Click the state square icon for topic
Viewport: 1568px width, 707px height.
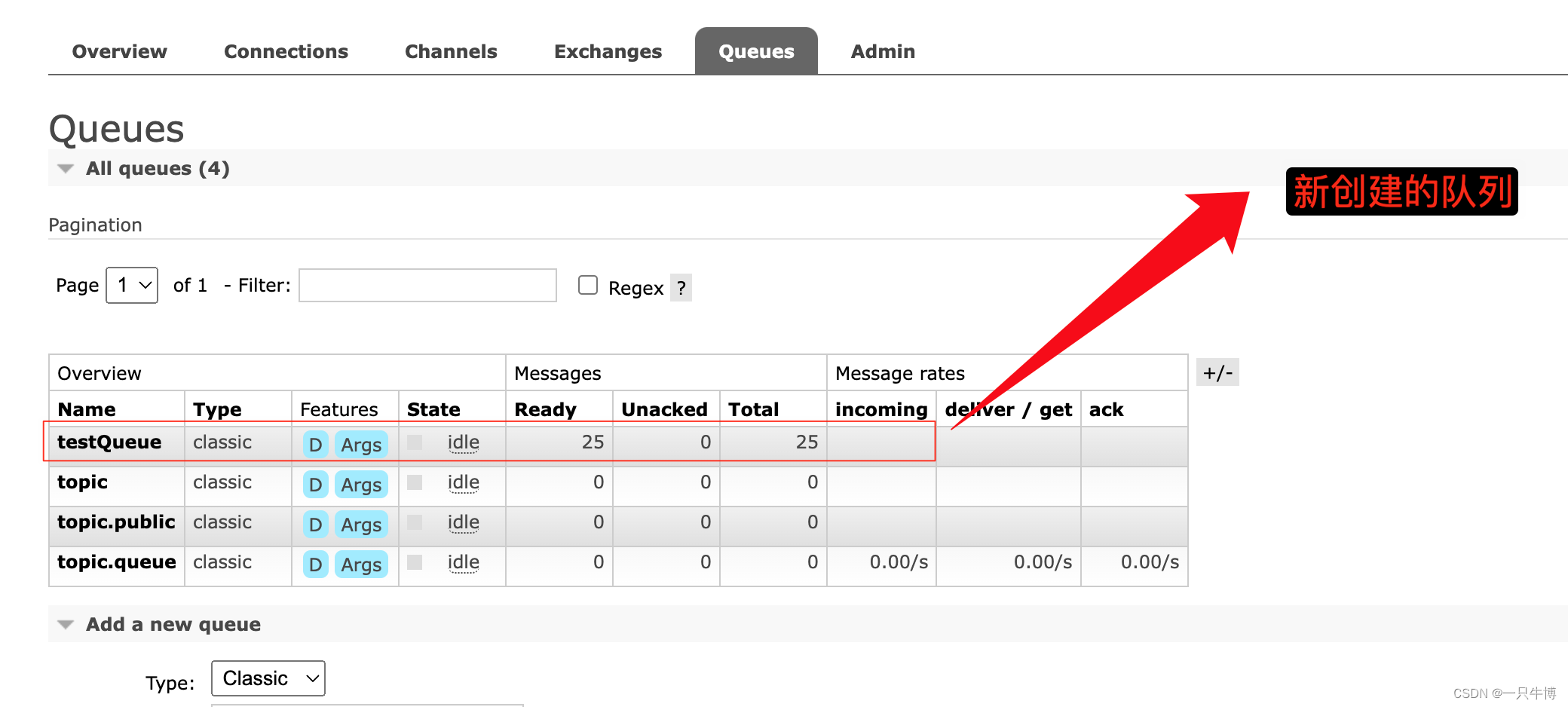pyautogui.click(x=415, y=482)
